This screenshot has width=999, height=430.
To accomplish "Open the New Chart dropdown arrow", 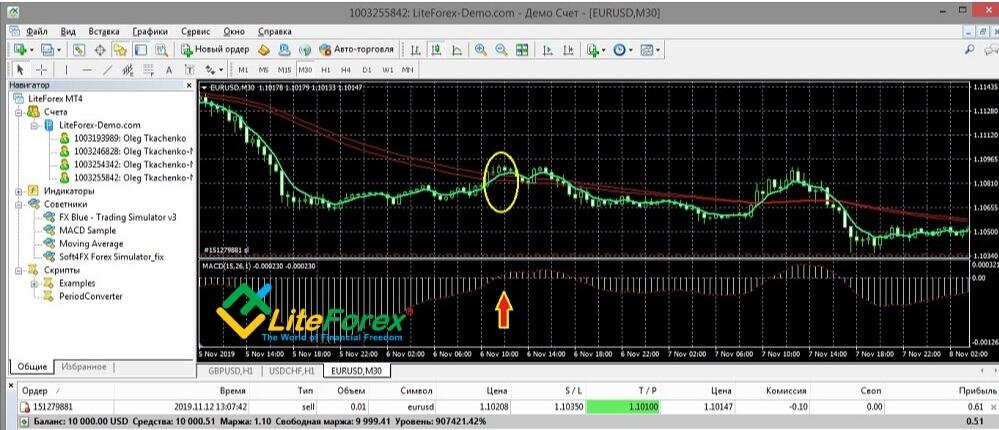I will (32, 50).
